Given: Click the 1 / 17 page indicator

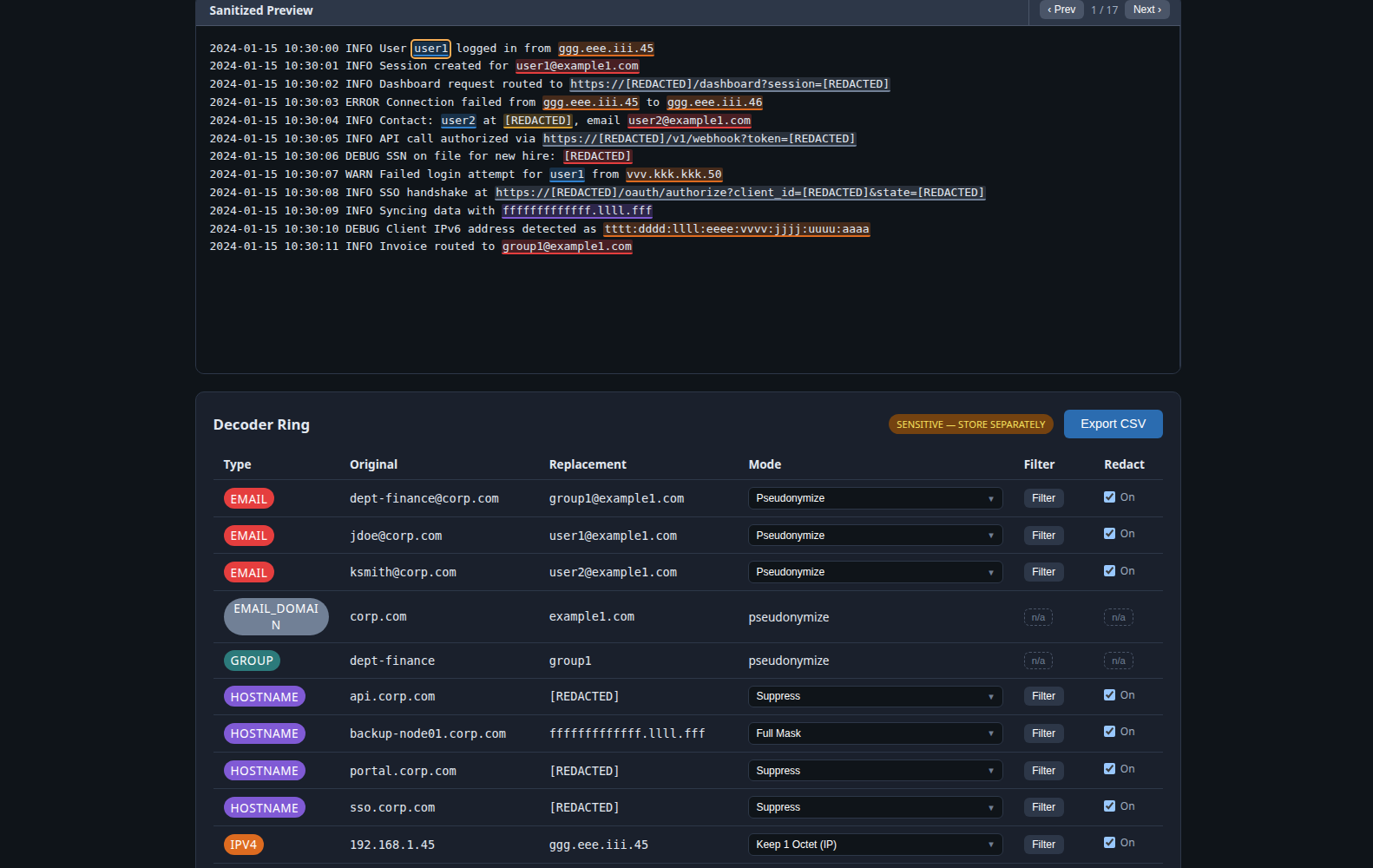Looking at the screenshot, I should coord(1104,10).
